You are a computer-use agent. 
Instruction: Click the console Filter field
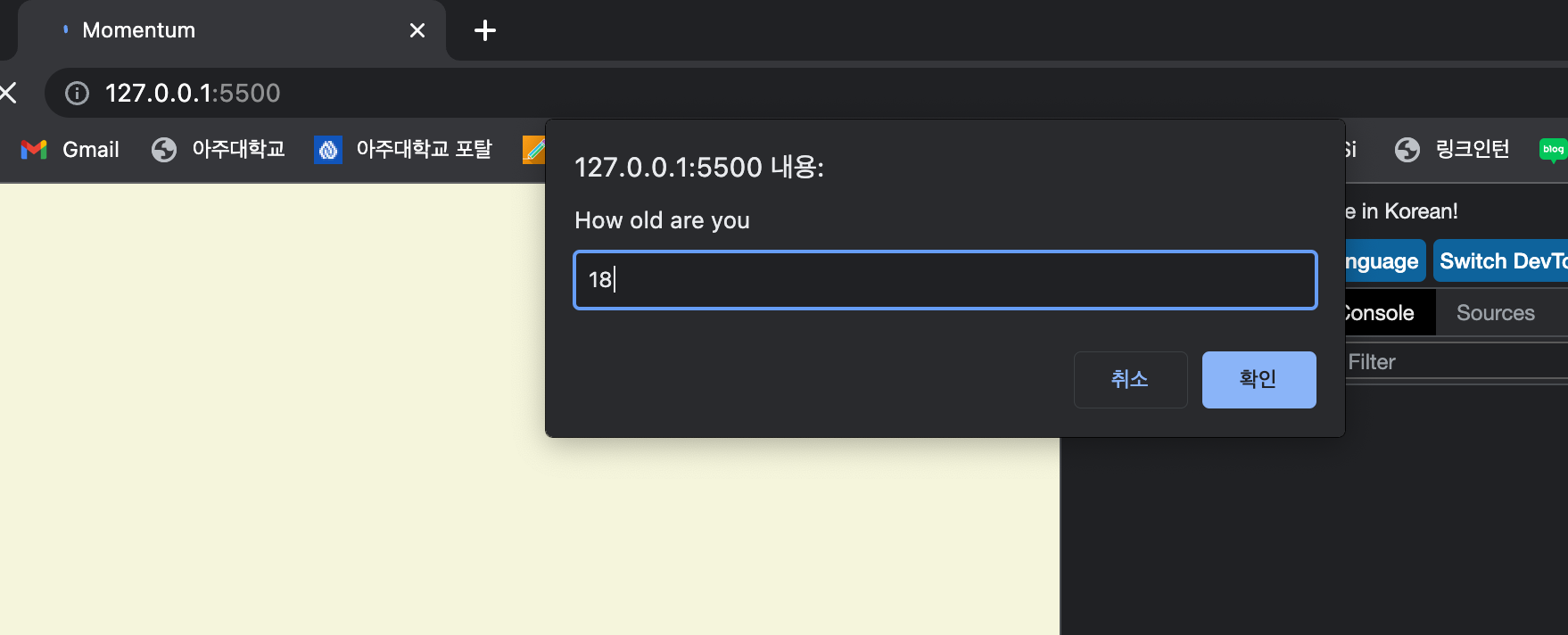click(x=1456, y=361)
